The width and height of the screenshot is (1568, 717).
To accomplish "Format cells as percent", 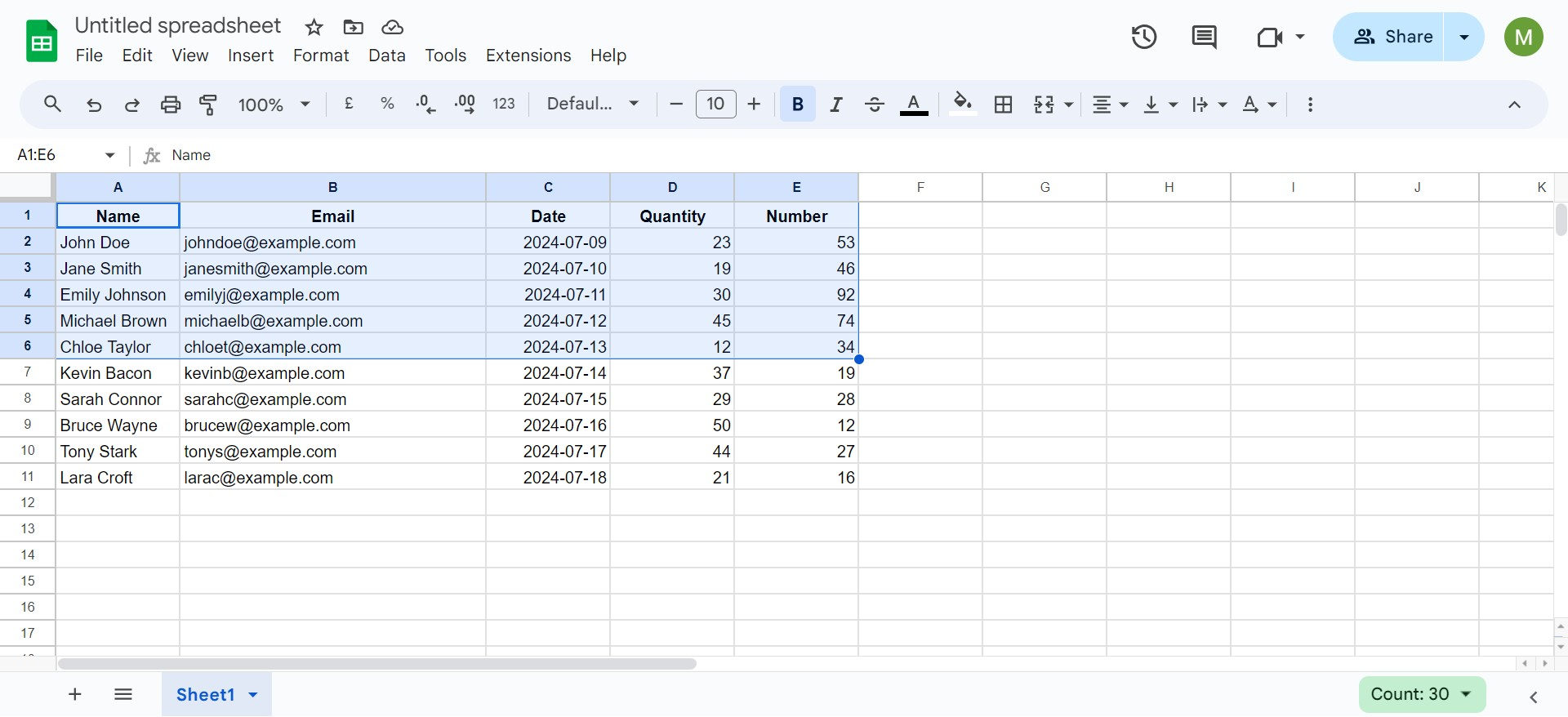I will coord(387,104).
